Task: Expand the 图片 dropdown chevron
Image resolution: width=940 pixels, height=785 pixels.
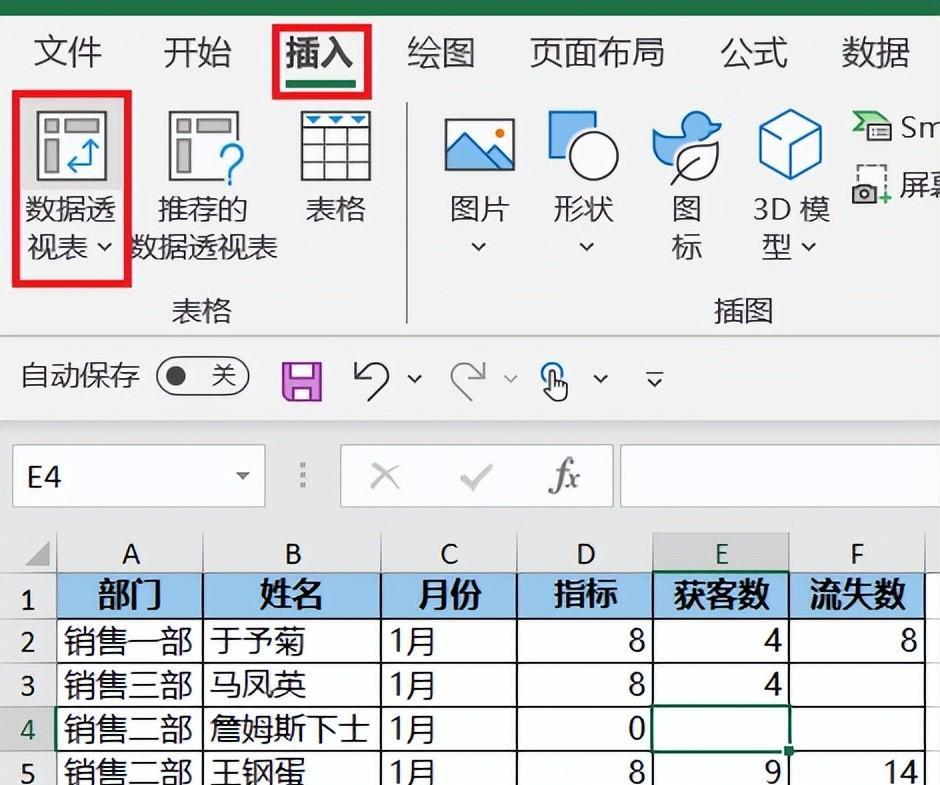Action: click(478, 246)
